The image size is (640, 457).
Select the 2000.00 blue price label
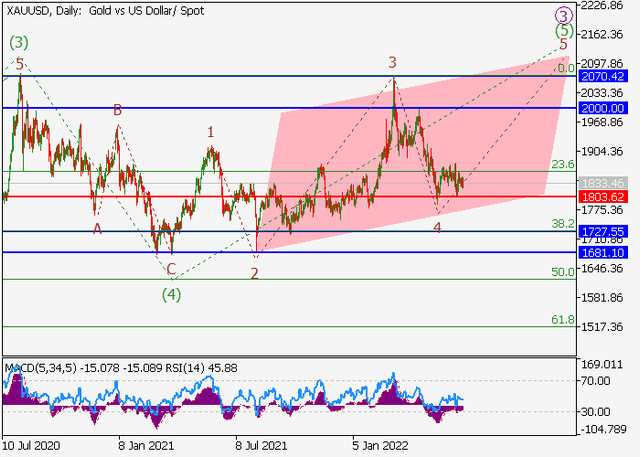pyautogui.click(x=602, y=108)
